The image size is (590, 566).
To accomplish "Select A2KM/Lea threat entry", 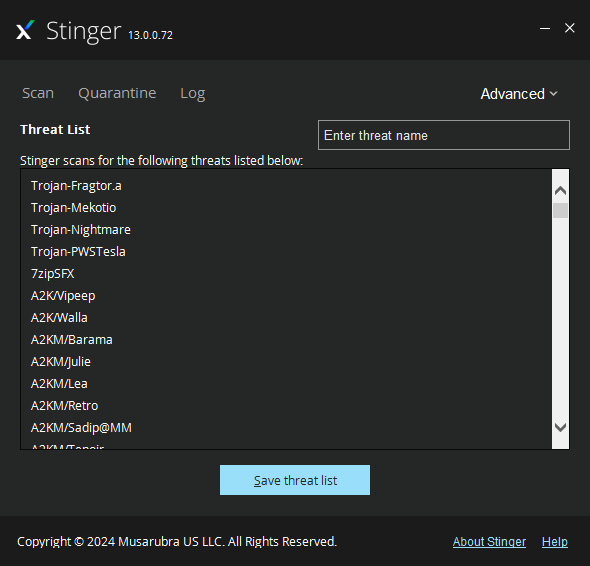I will 59,384.
